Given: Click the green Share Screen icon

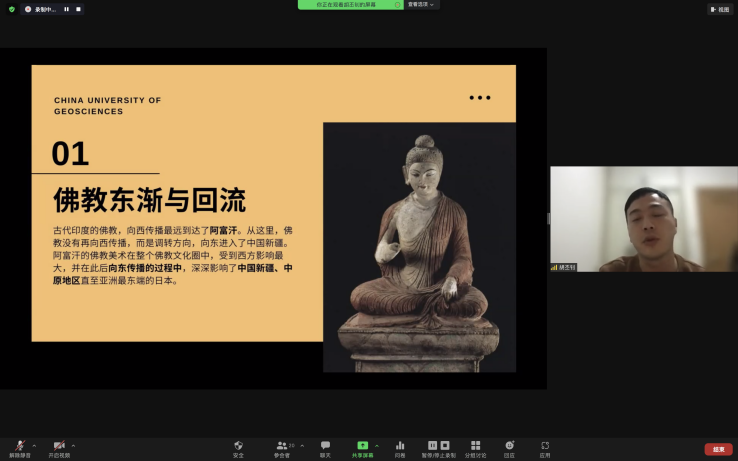Looking at the screenshot, I should point(362,445).
